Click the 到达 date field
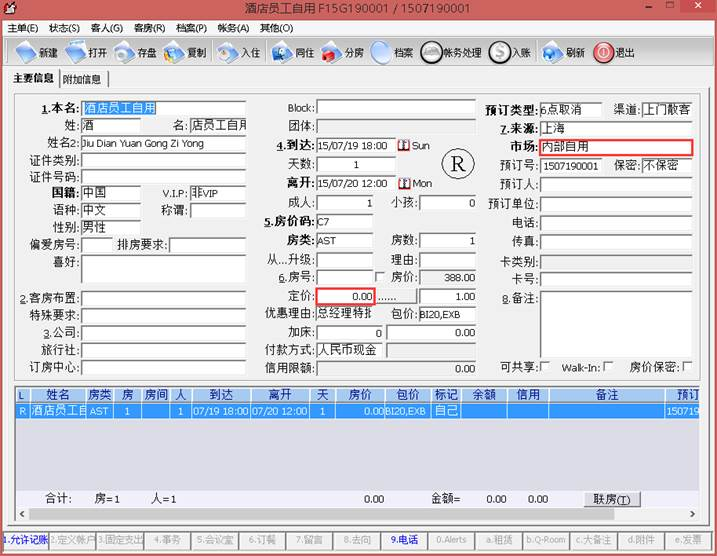The height and width of the screenshot is (556, 717). (356, 146)
